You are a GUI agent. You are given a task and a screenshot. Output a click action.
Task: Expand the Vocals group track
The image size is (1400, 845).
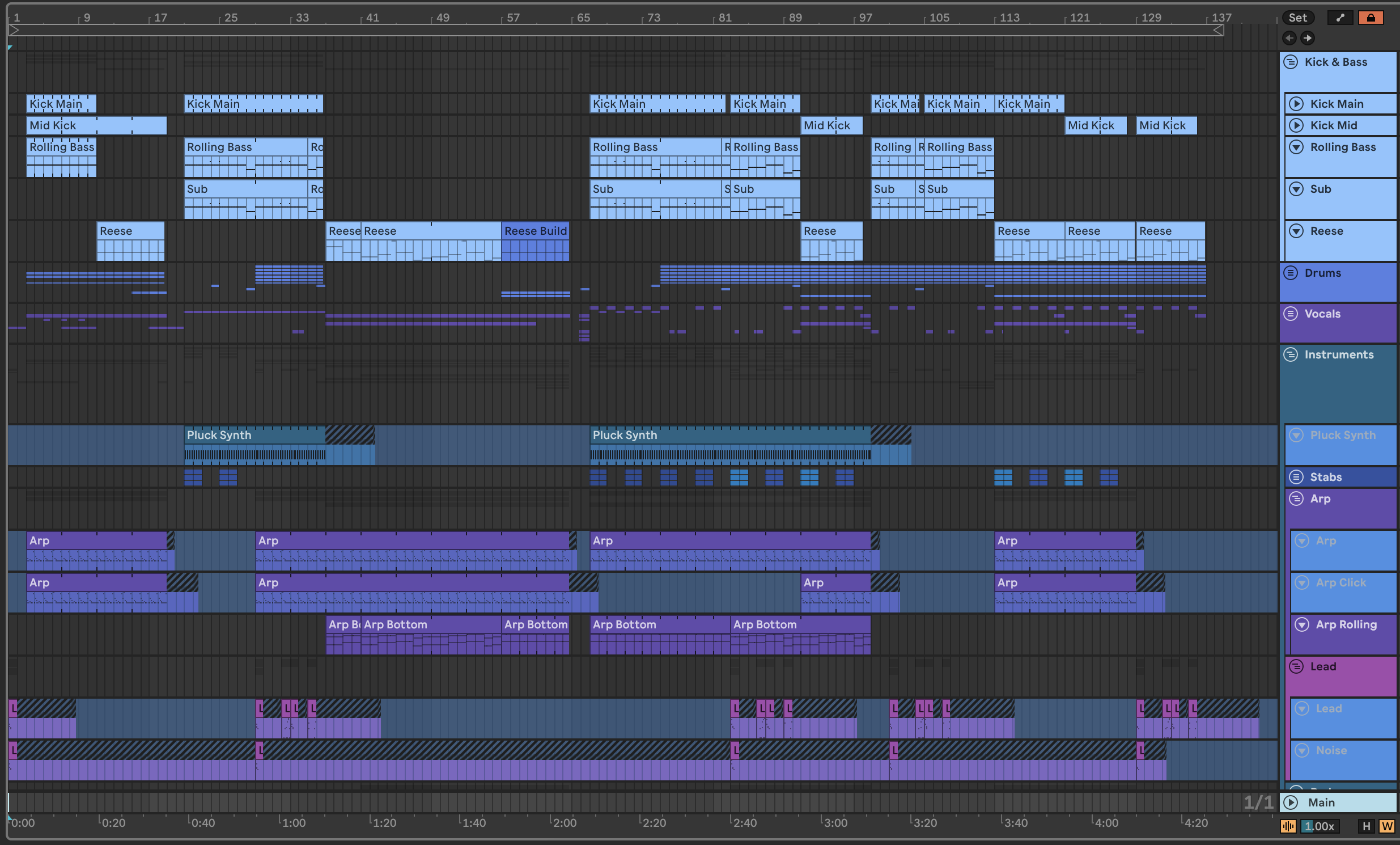[x=1291, y=314]
